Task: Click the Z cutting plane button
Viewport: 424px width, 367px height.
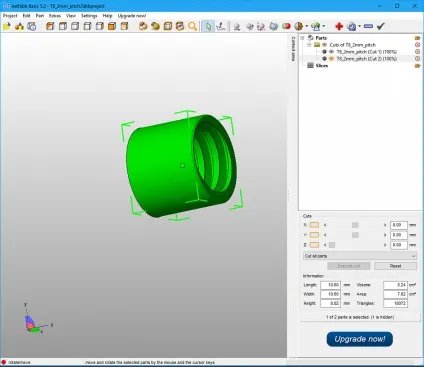Action: pyautogui.click(x=314, y=245)
